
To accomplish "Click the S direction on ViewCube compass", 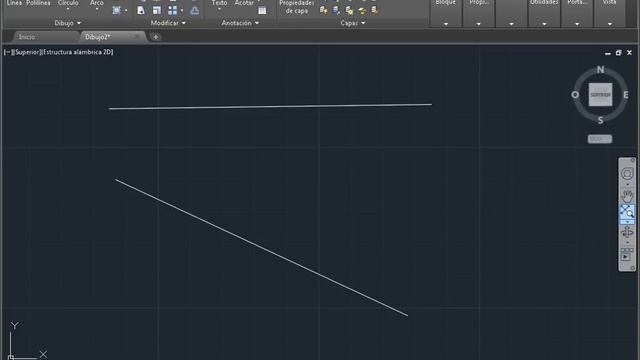I will click(600, 120).
